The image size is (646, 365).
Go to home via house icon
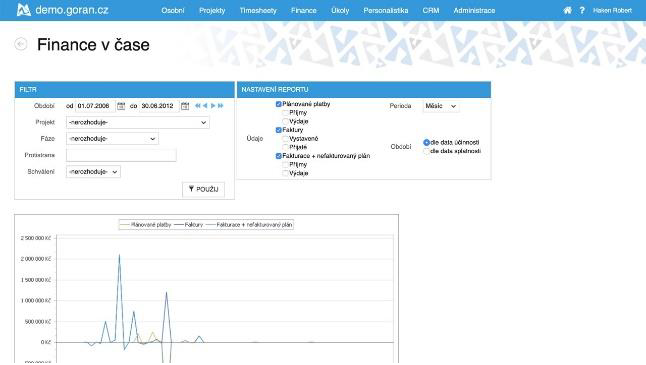(x=567, y=10)
